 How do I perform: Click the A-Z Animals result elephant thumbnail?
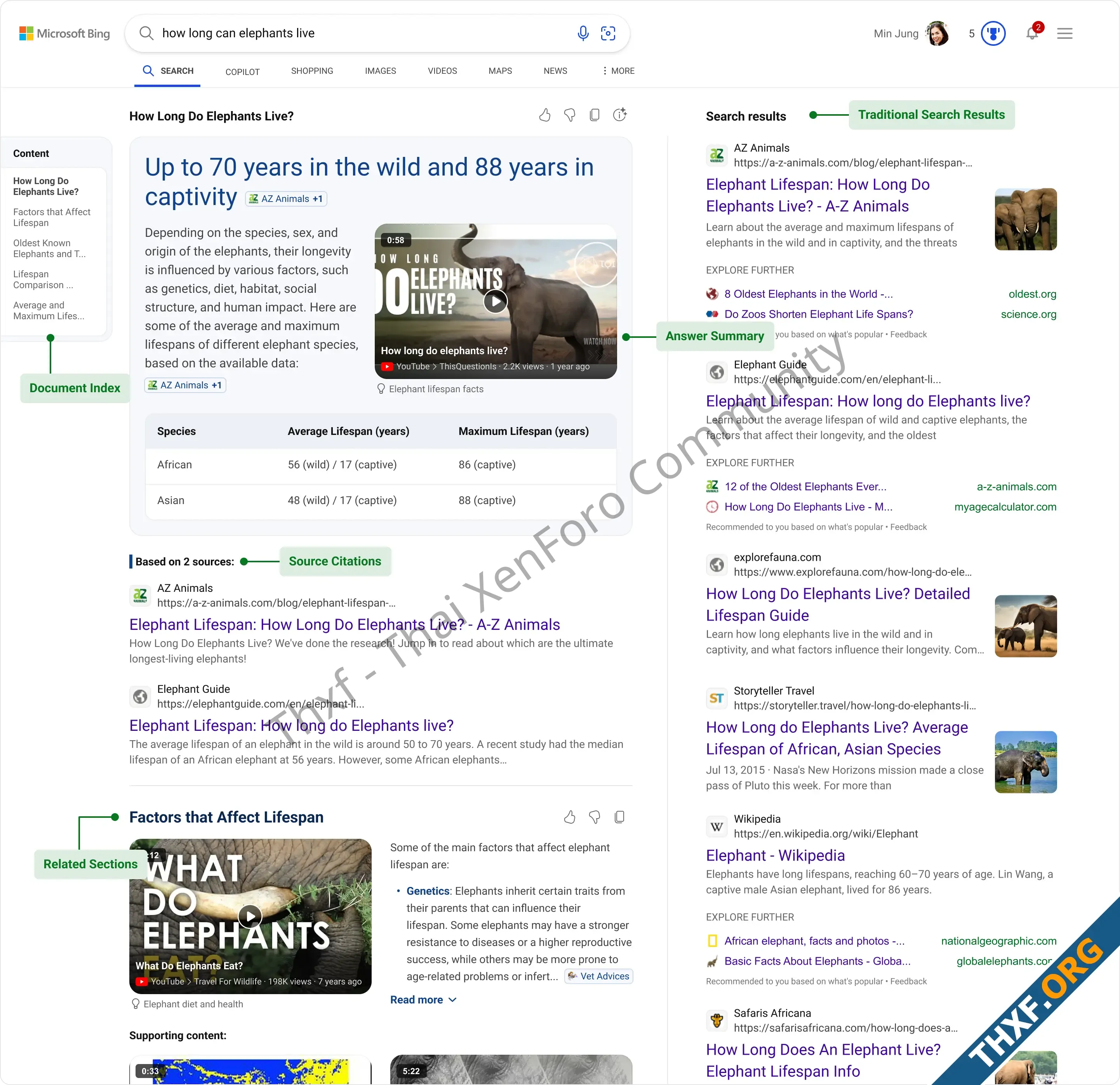[x=1026, y=219]
